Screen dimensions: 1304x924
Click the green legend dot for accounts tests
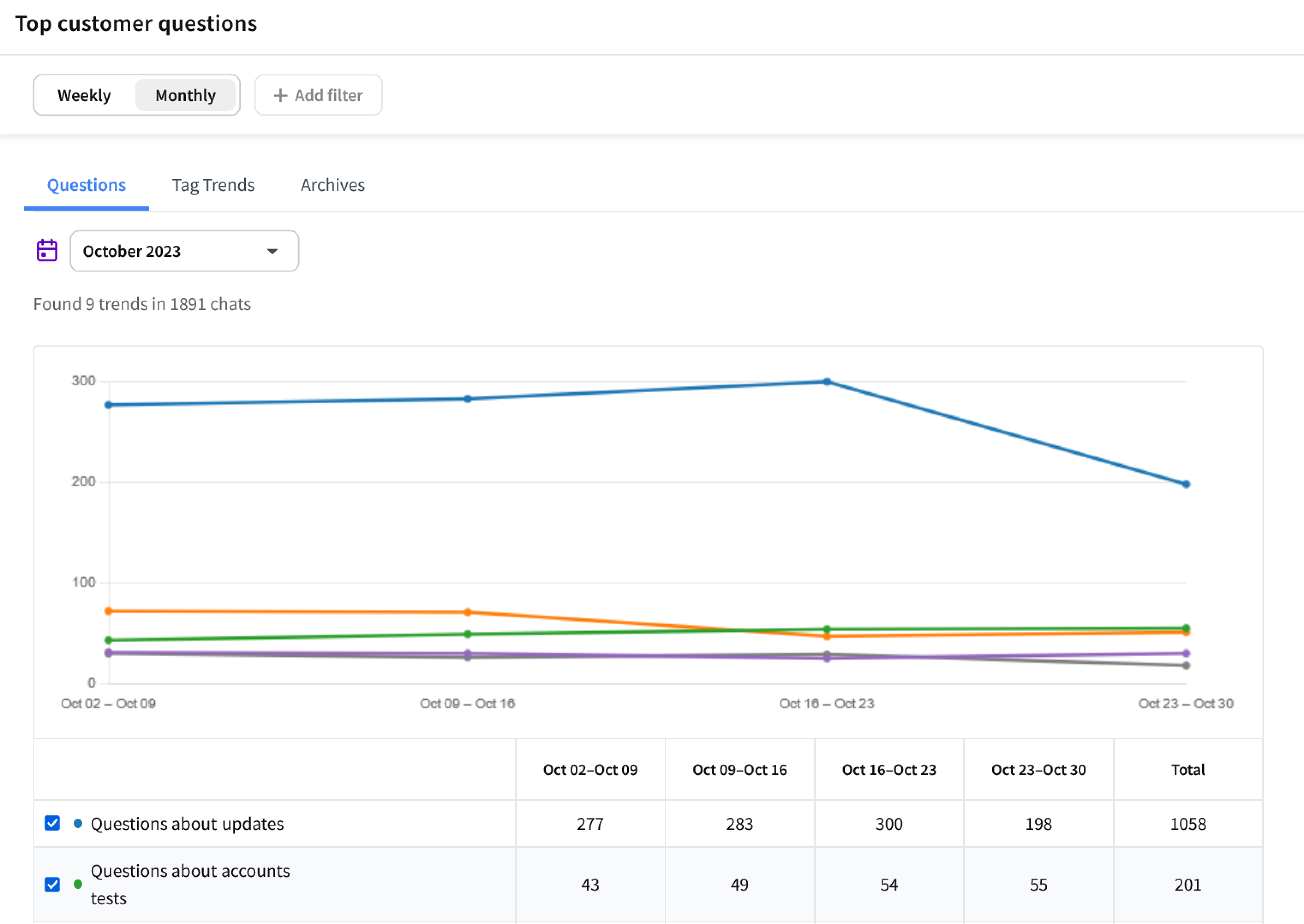(x=78, y=885)
